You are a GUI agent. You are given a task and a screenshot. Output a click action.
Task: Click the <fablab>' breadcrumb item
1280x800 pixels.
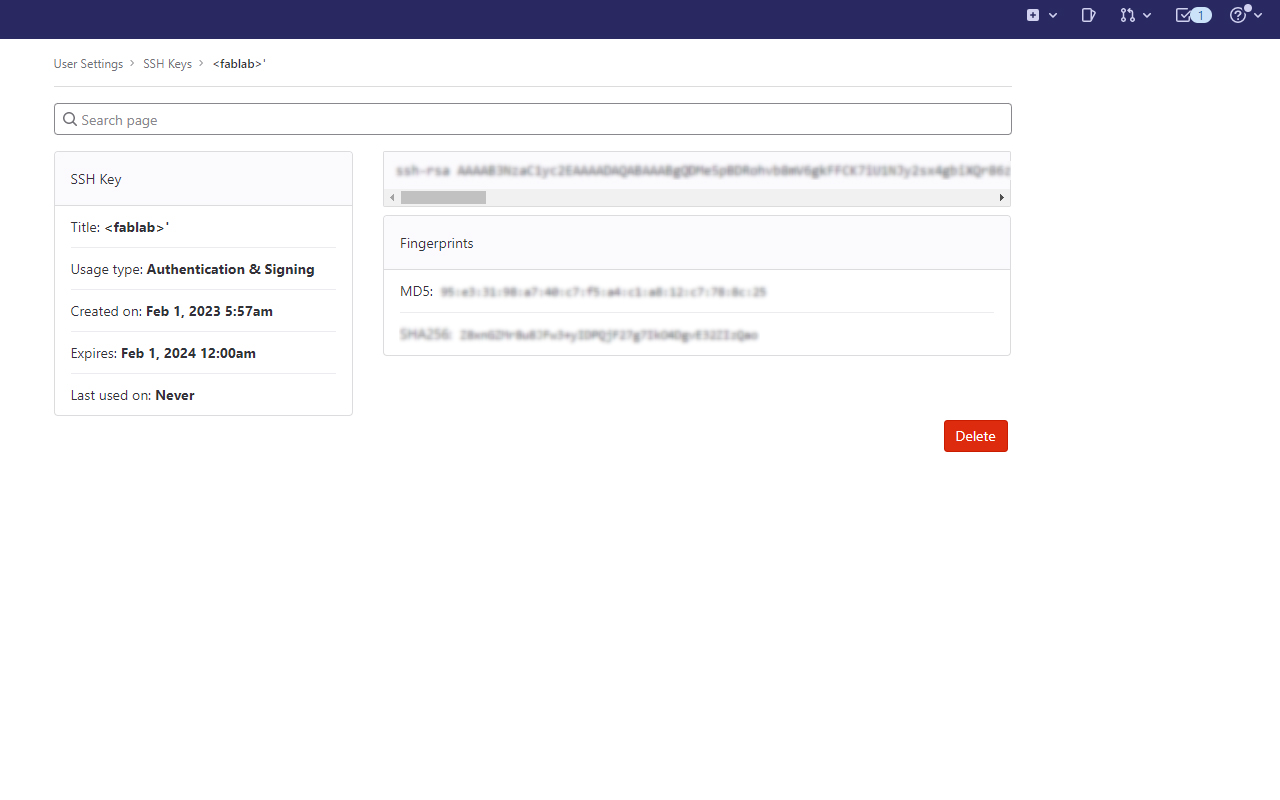[x=239, y=64]
